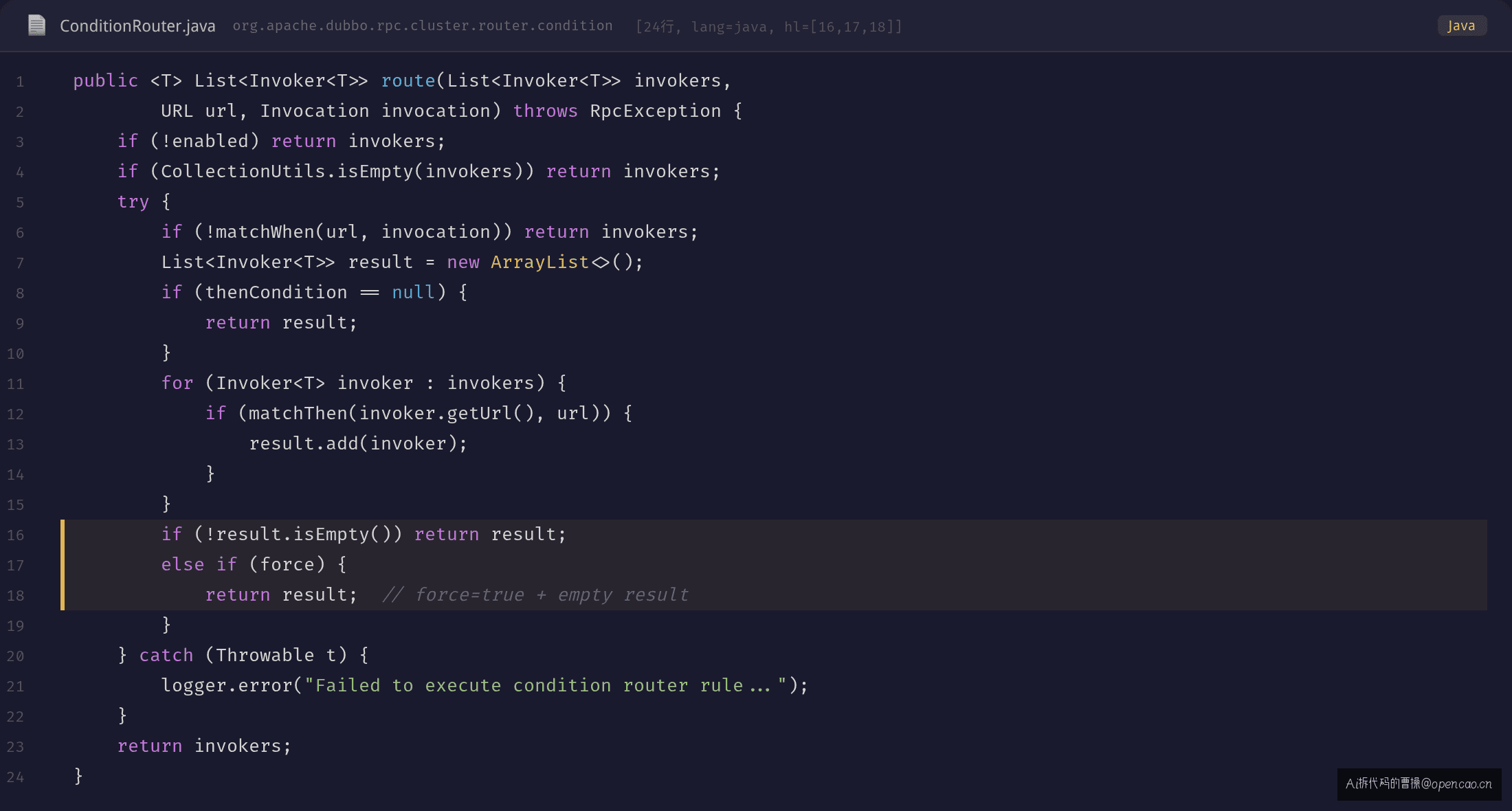Image resolution: width=1512 pixels, height=811 pixels.
Task: Click 'force' condition on line 17
Action: pos(287,564)
